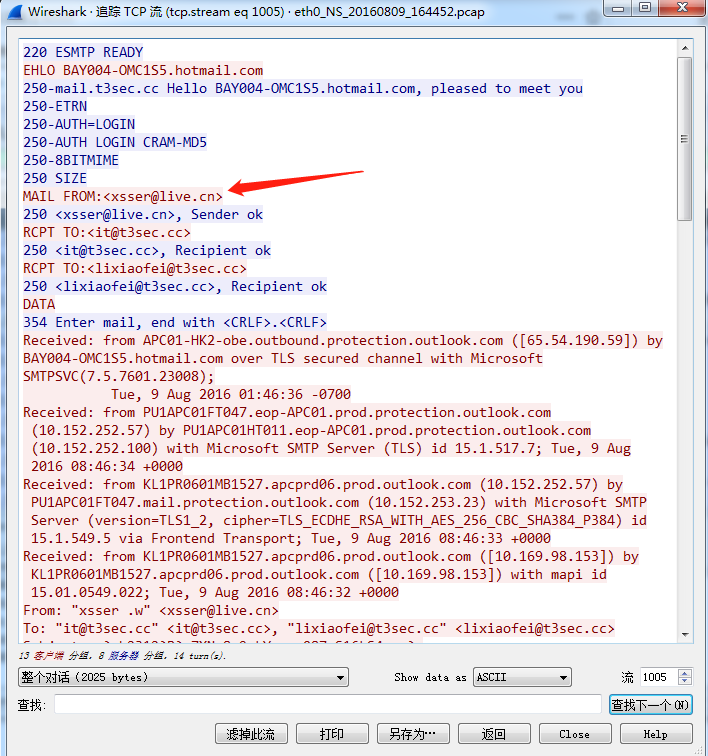Click the 查找下一个 (N) button
This screenshot has width=708, height=756.
point(651,705)
